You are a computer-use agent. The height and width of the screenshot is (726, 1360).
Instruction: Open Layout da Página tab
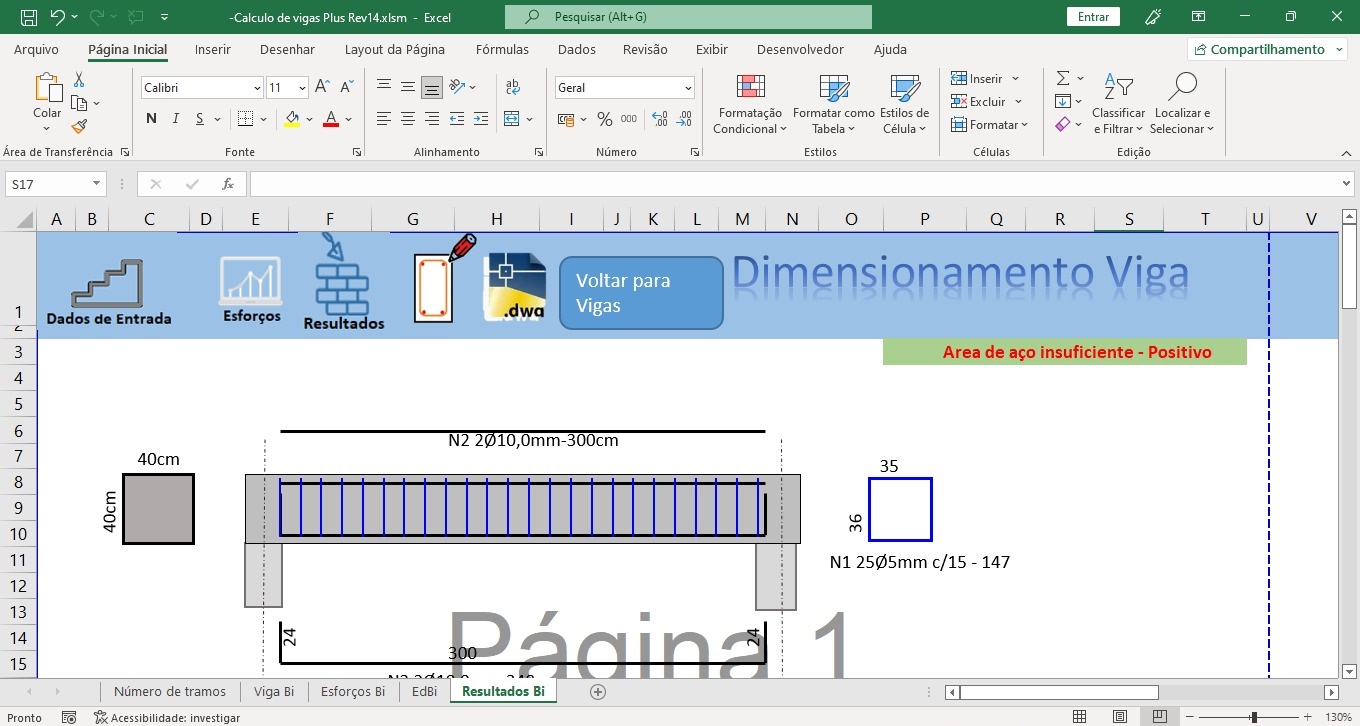(x=394, y=49)
